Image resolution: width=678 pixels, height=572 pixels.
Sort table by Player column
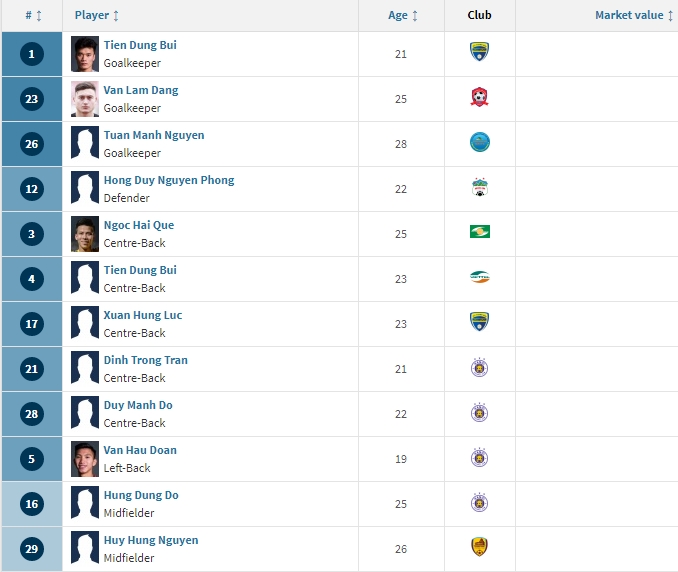pyautogui.click(x=96, y=15)
